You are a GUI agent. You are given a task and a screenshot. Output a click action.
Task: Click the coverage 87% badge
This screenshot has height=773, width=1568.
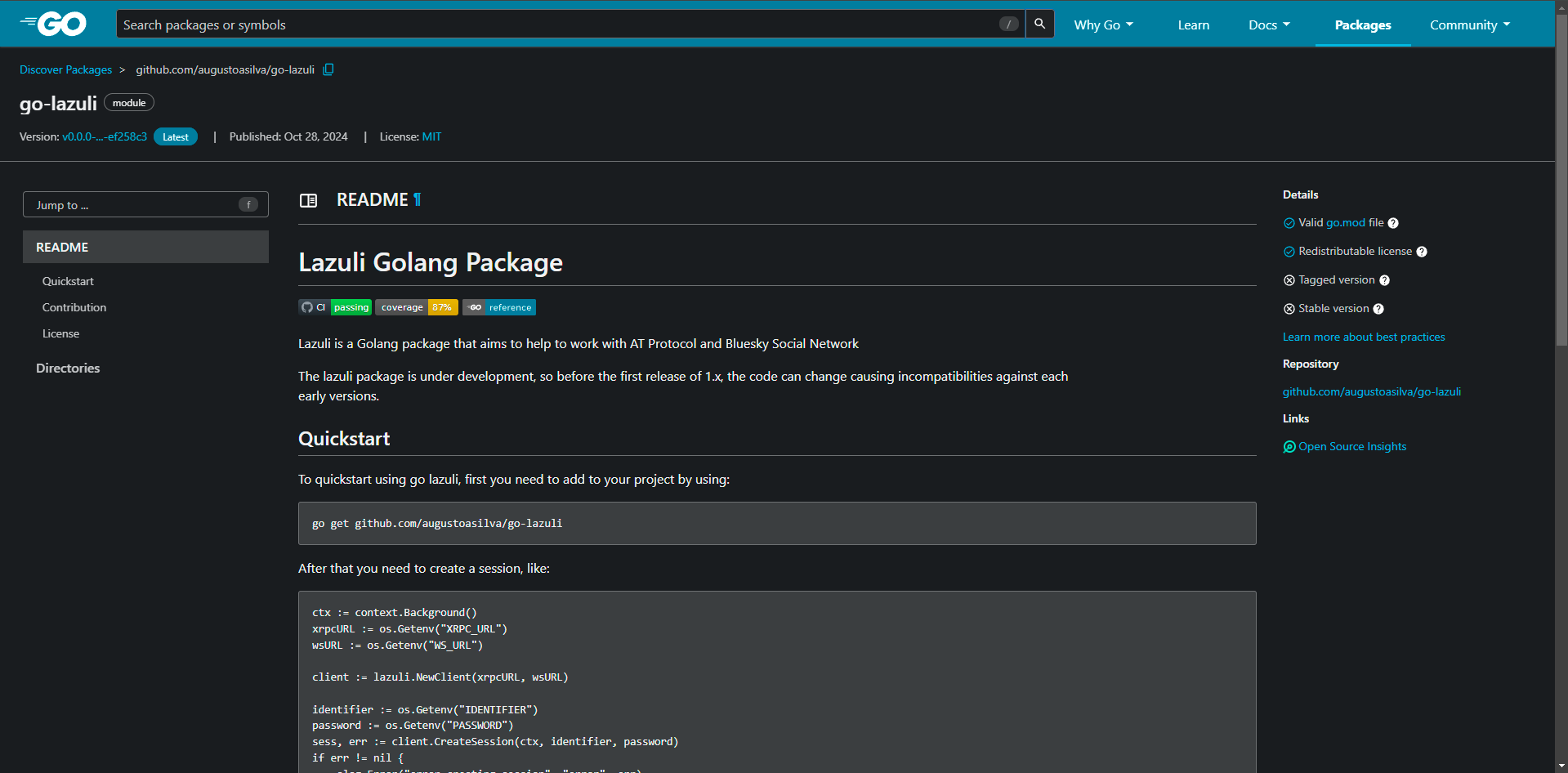point(417,307)
